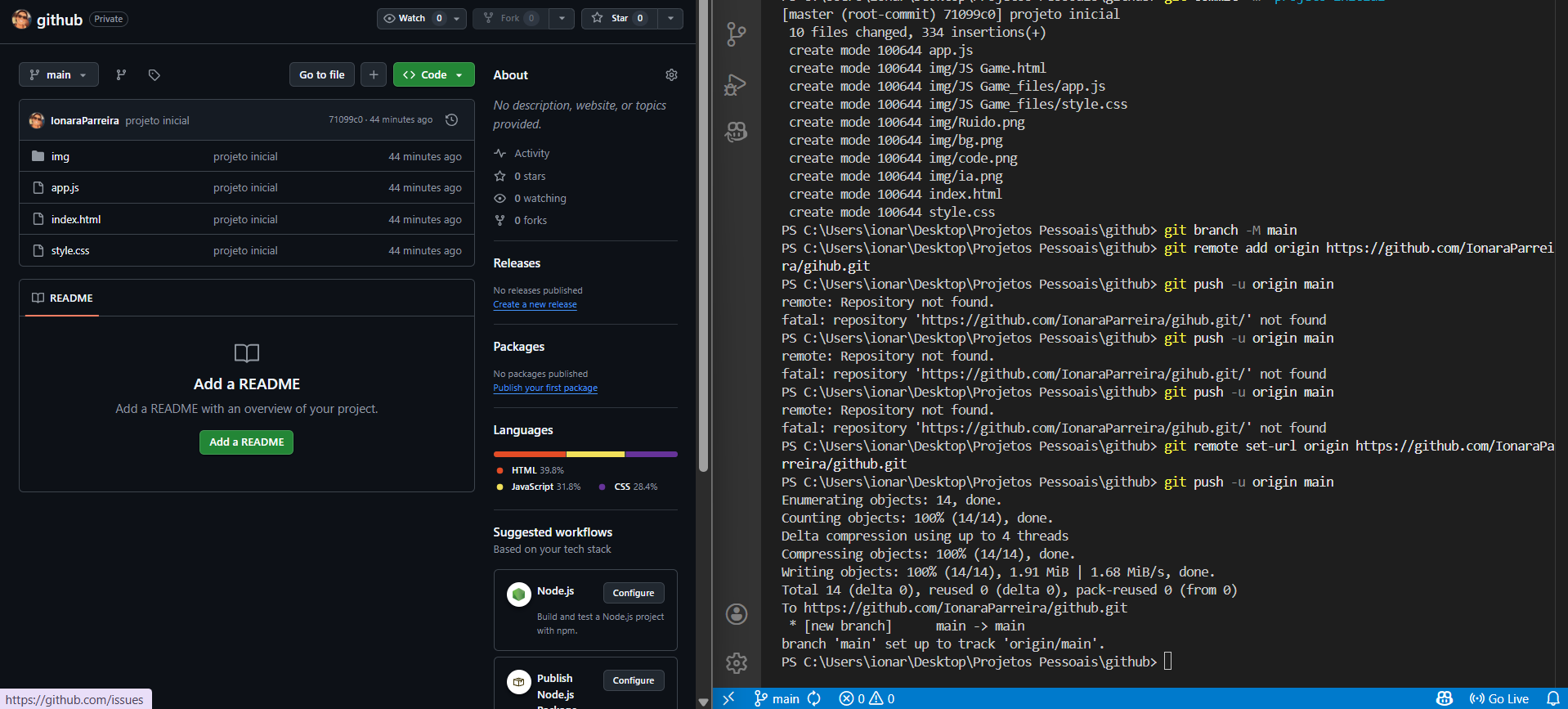
Task: Open 0 watching link
Action: (x=530, y=199)
